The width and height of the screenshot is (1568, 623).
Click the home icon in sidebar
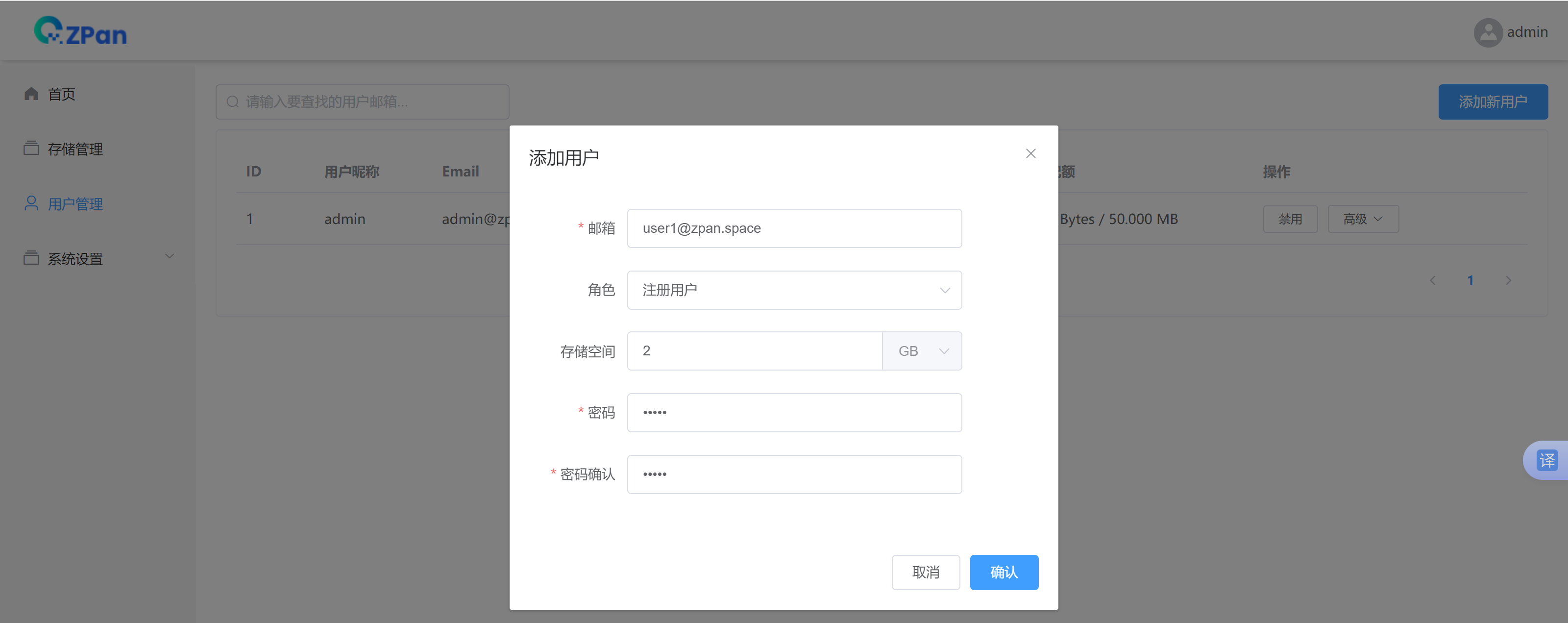31,94
